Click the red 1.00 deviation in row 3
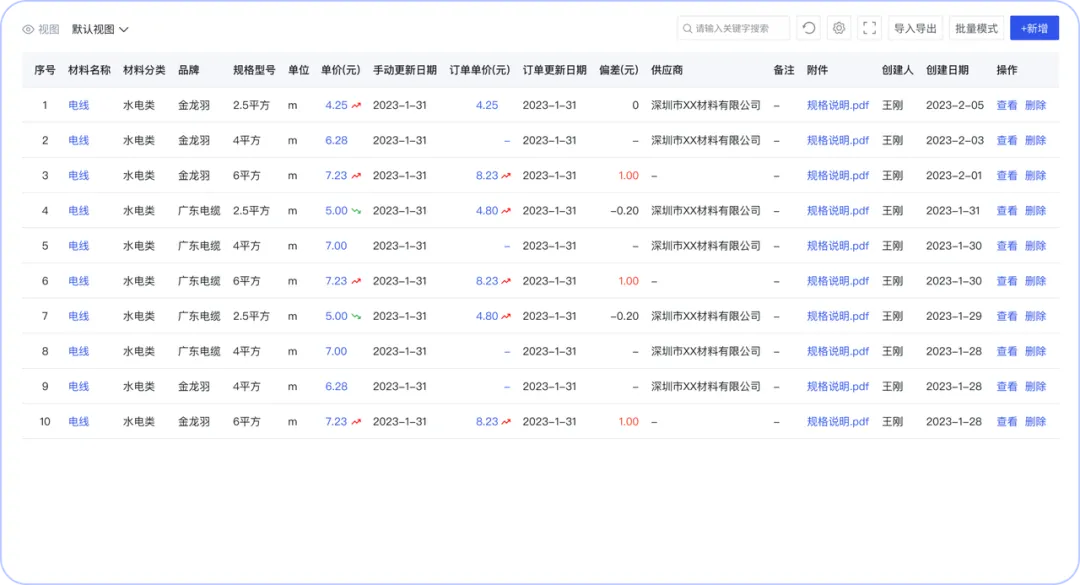 (x=628, y=176)
